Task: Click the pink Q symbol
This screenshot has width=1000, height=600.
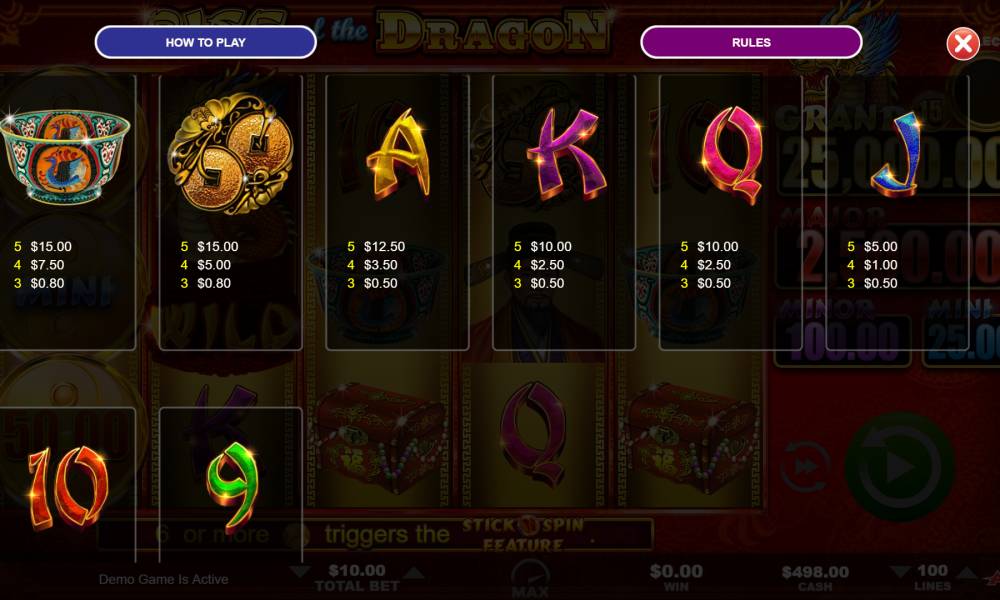Action: [732, 155]
